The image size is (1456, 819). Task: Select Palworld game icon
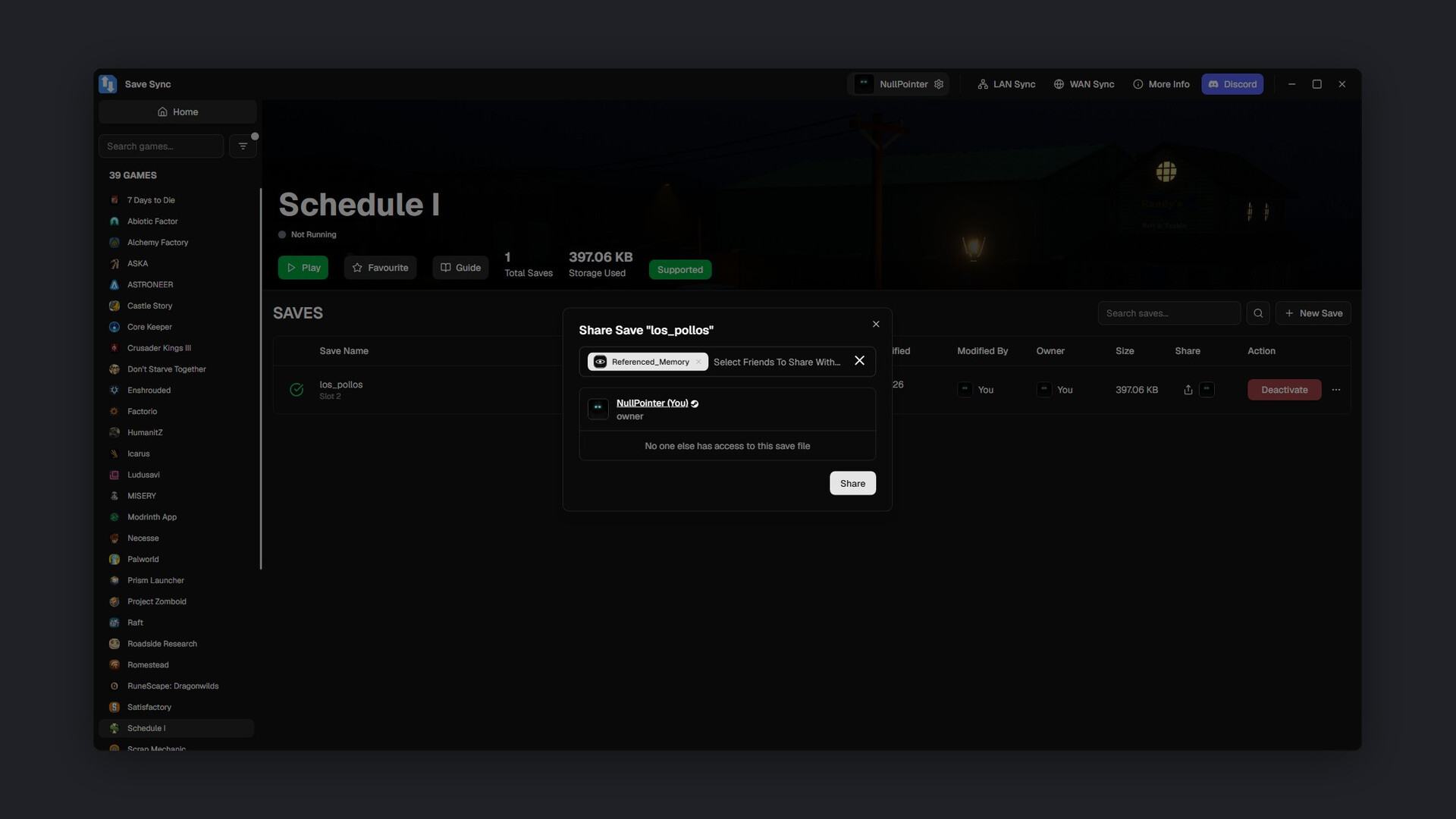click(x=115, y=560)
